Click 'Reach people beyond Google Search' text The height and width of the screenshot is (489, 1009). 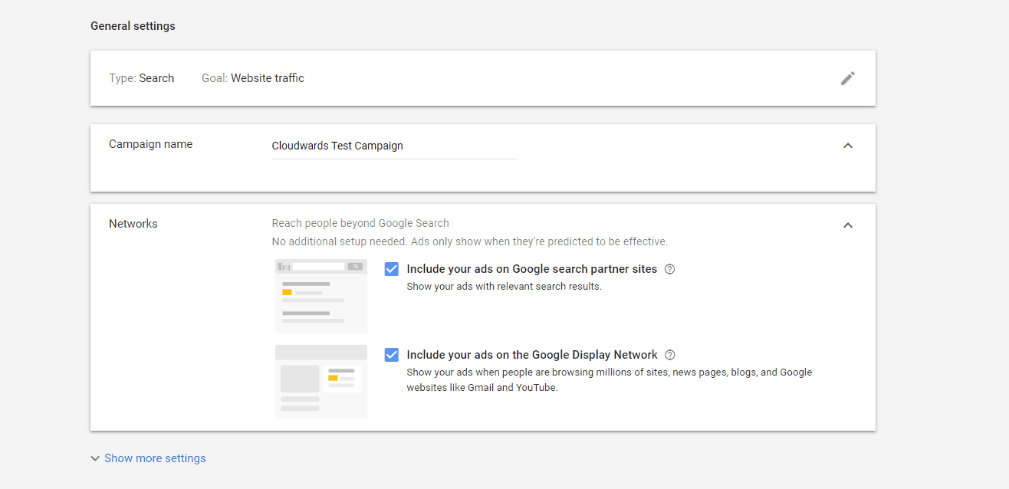click(360, 223)
